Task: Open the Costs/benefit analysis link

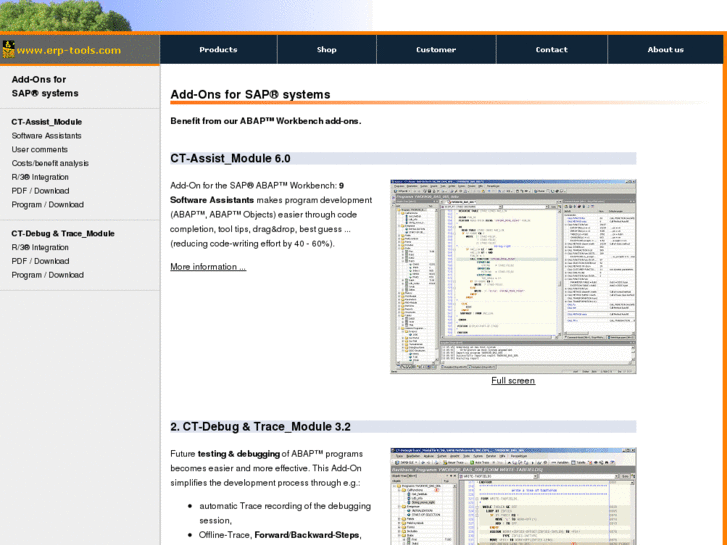Action: pyautogui.click(x=50, y=163)
